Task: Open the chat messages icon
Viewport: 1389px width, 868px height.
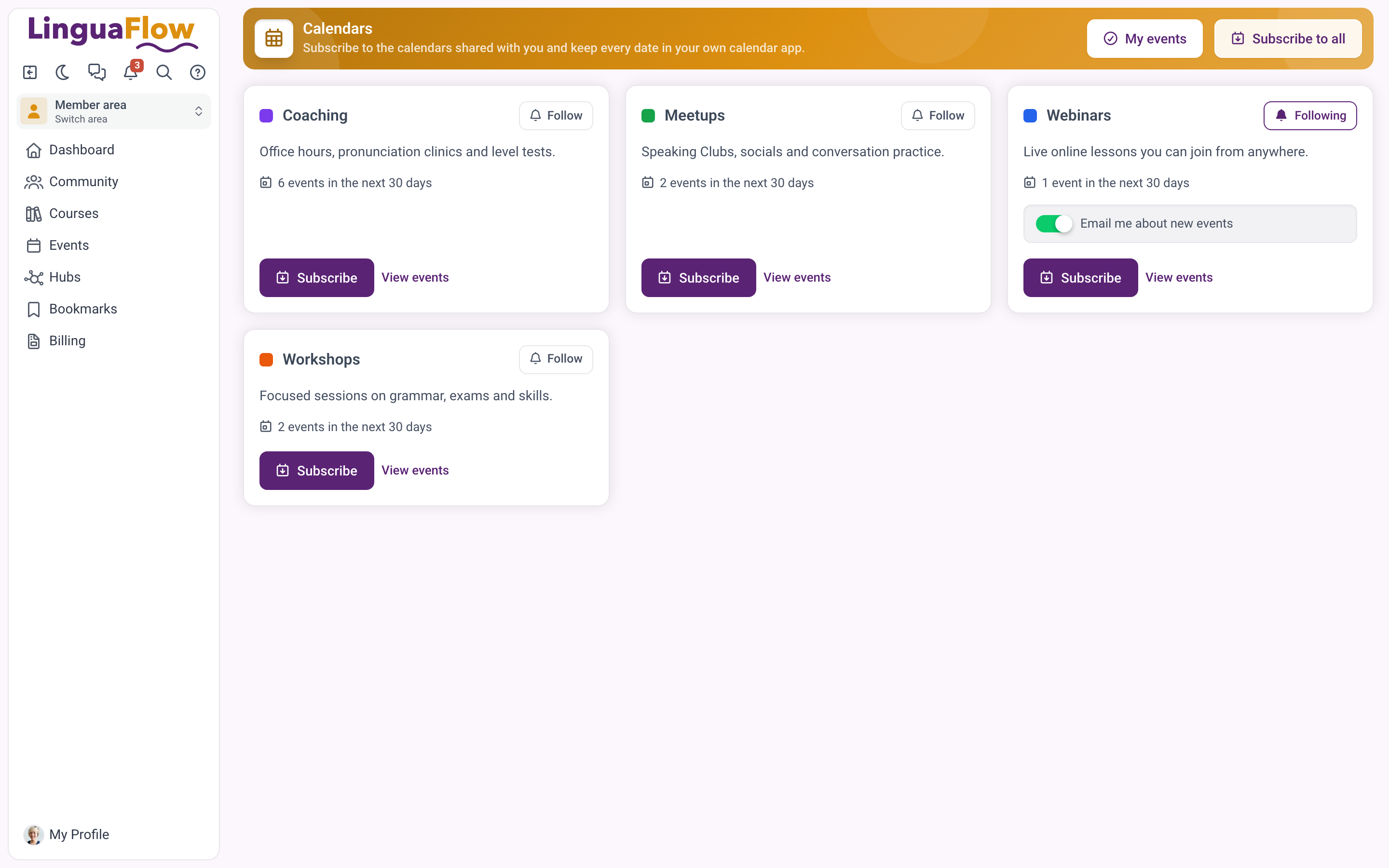Action: (97, 72)
